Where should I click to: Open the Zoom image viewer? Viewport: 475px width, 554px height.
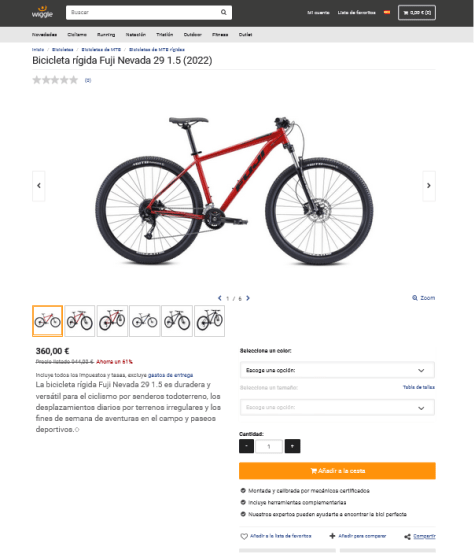tap(423, 298)
